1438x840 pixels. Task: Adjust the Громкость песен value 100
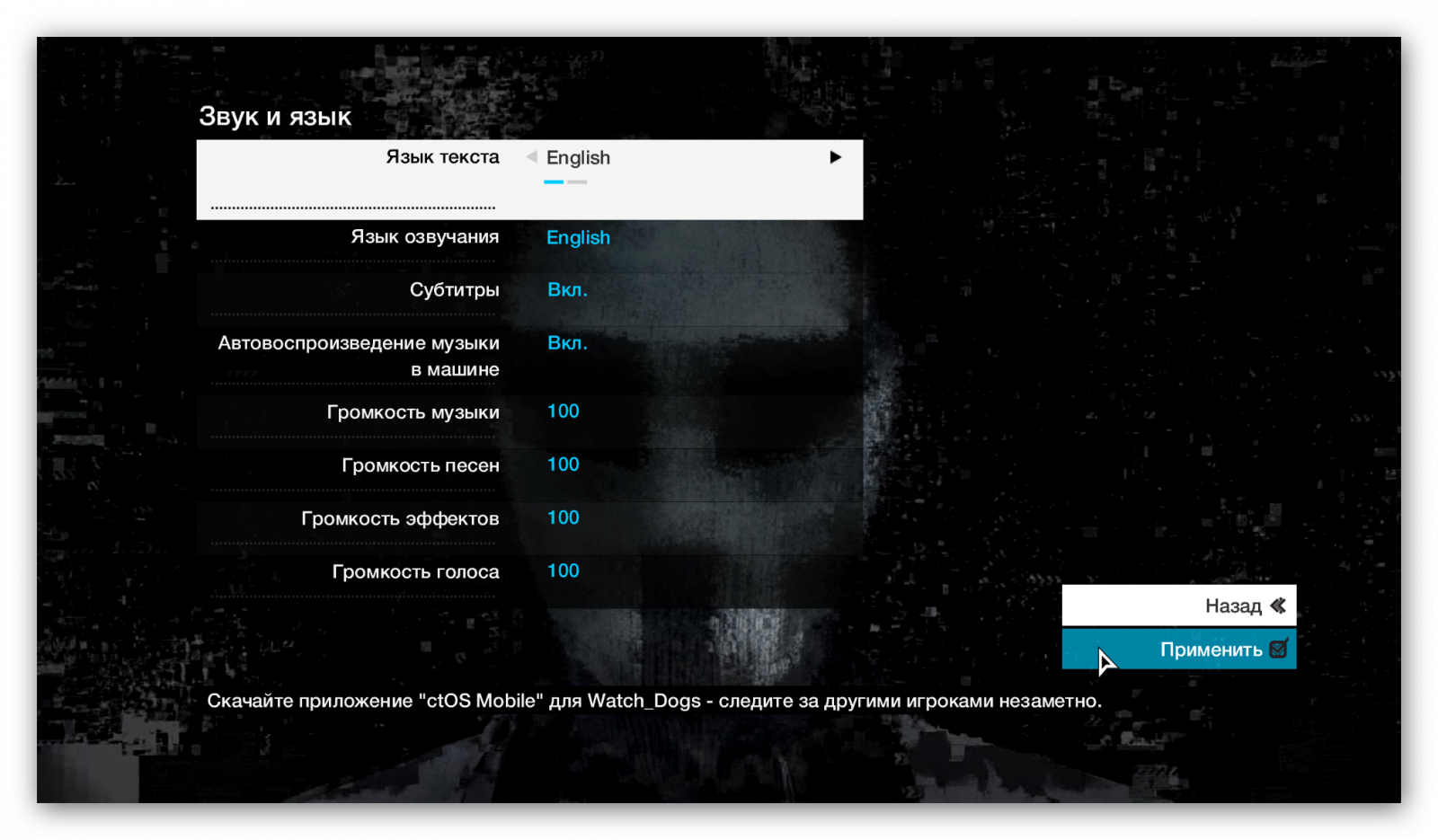[x=564, y=464]
